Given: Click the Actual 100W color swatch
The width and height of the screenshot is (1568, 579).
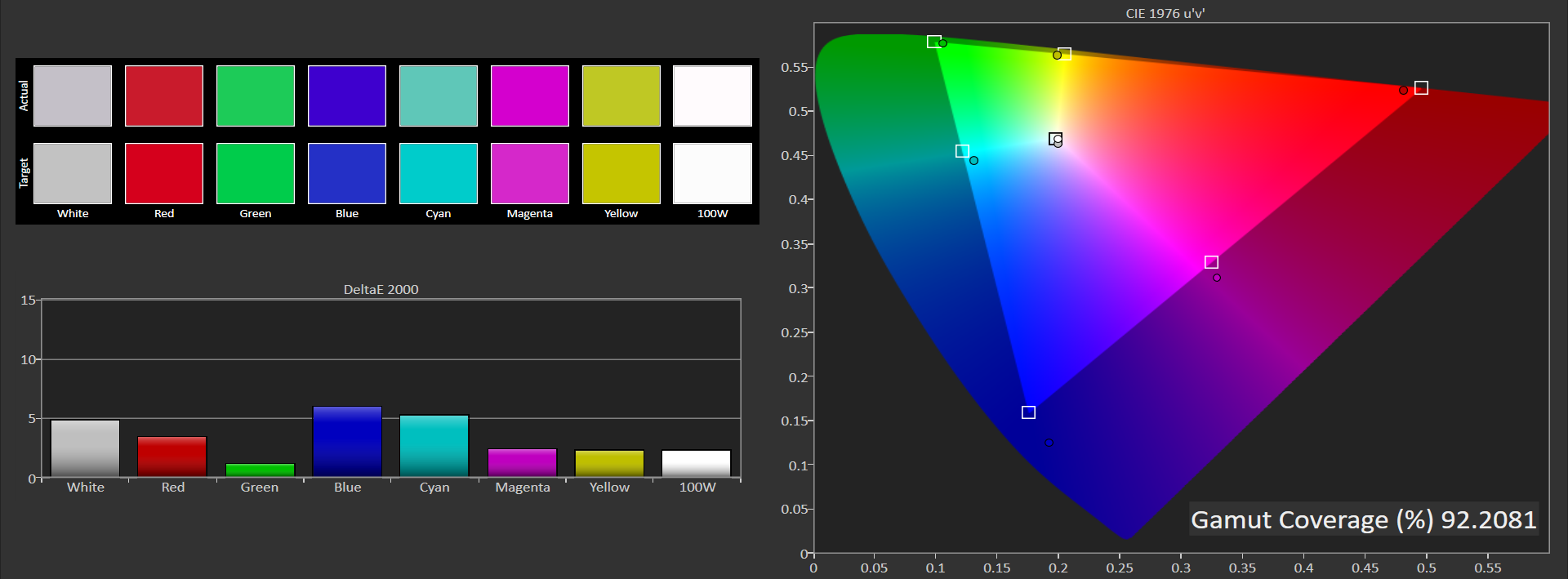Looking at the screenshot, I should coord(712,96).
